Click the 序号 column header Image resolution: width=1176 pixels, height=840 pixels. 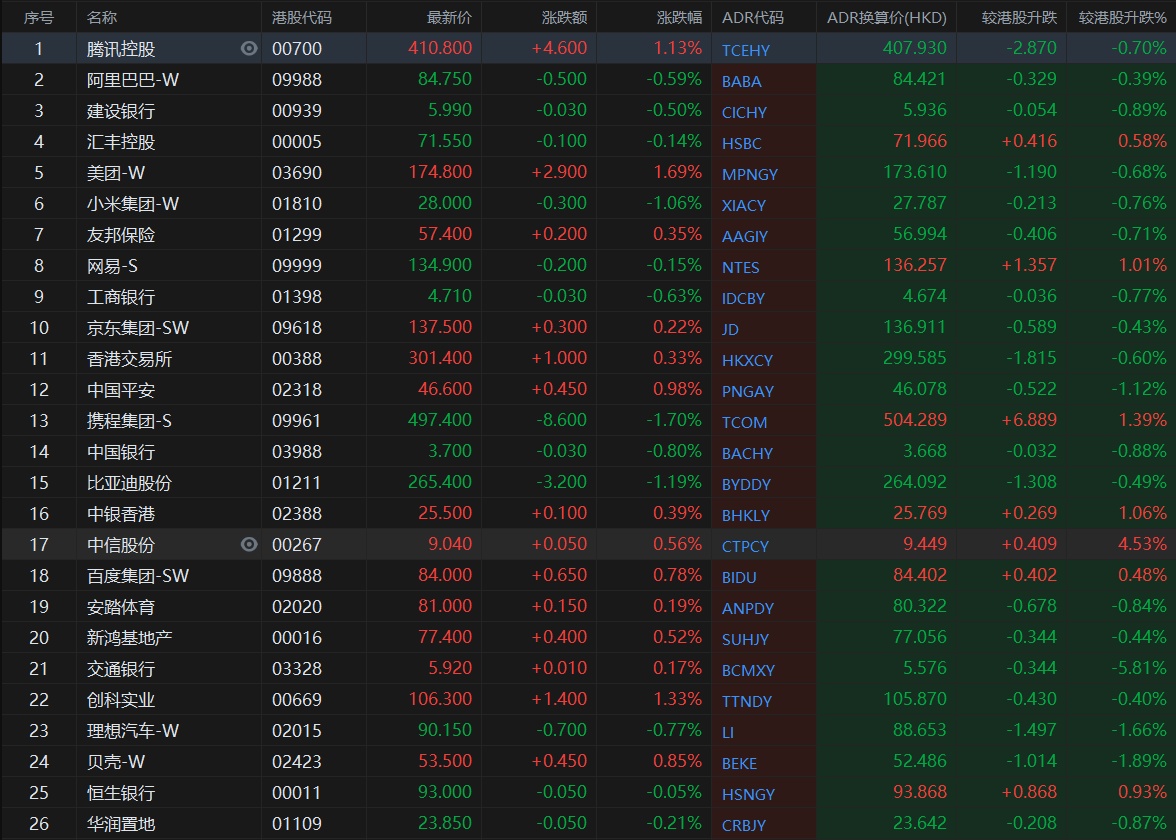(x=38, y=17)
